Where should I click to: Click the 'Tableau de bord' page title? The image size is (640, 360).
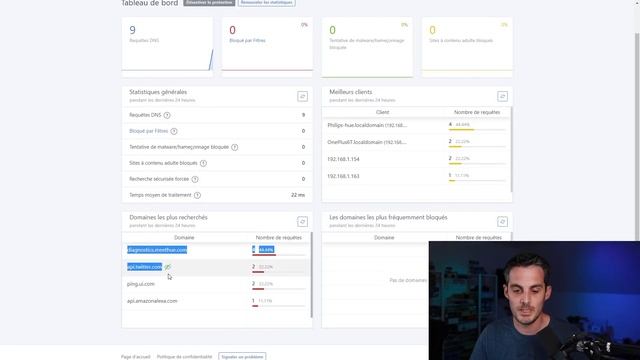pyautogui.click(x=149, y=3)
